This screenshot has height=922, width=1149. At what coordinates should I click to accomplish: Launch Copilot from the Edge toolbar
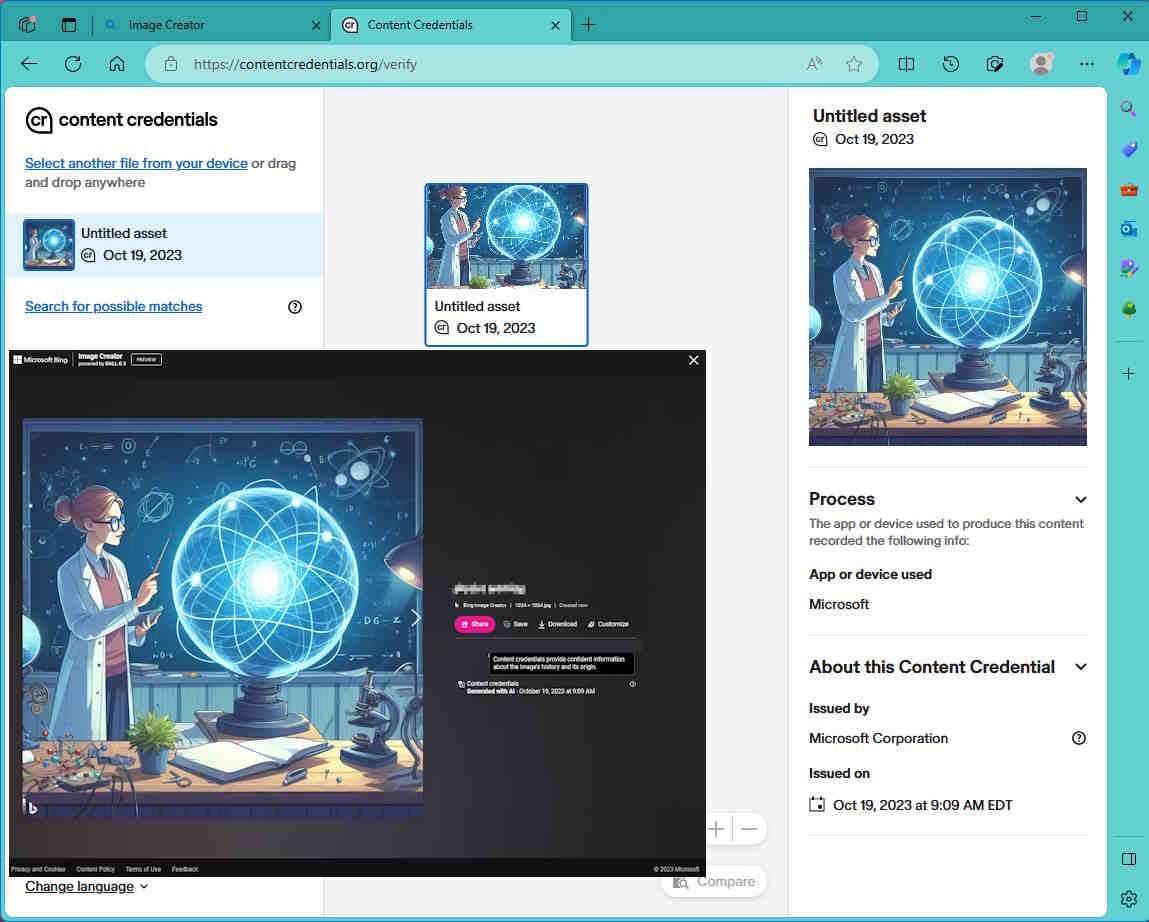click(1129, 63)
